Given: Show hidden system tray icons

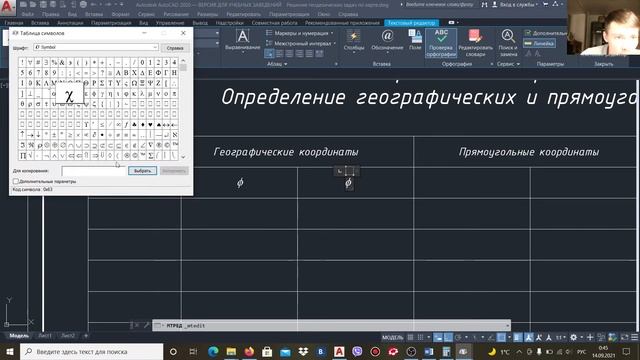Looking at the screenshot, I should click(519, 351).
